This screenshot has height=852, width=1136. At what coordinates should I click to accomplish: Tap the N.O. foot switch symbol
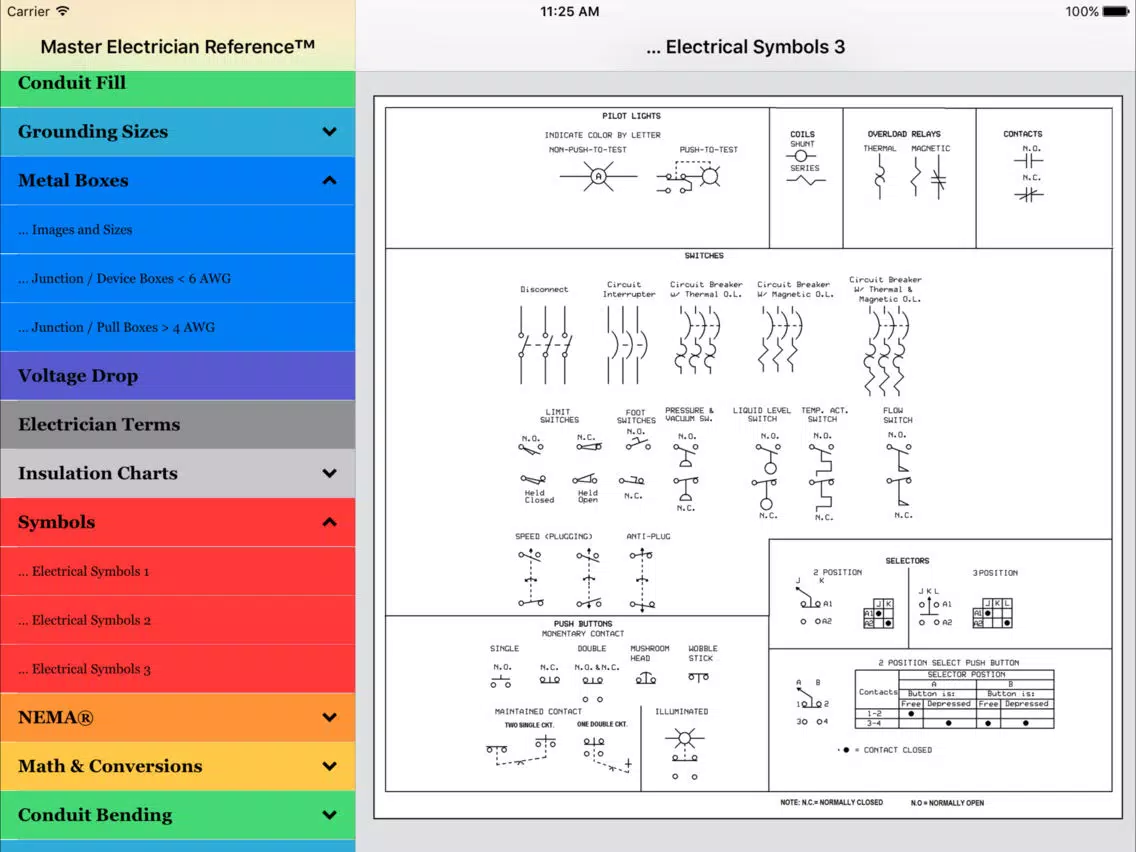pyautogui.click(x=638, y=443)
